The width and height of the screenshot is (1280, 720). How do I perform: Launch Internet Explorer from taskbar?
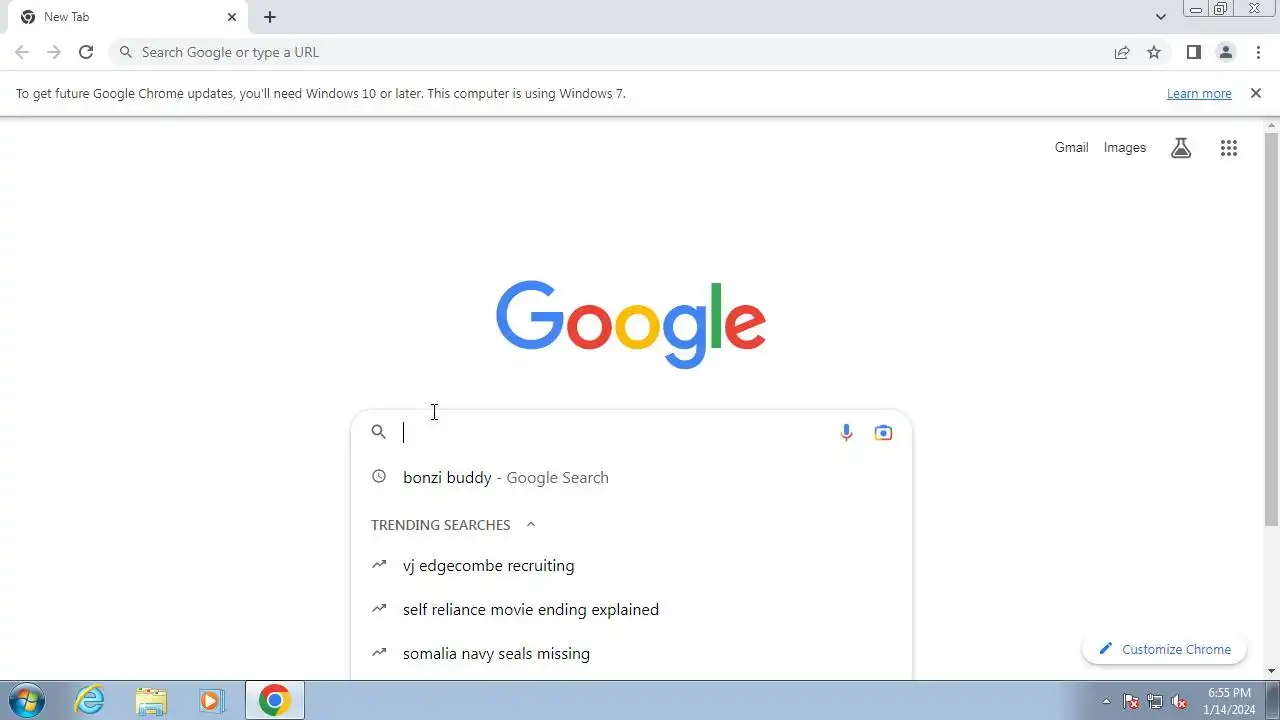click(90, 700)
